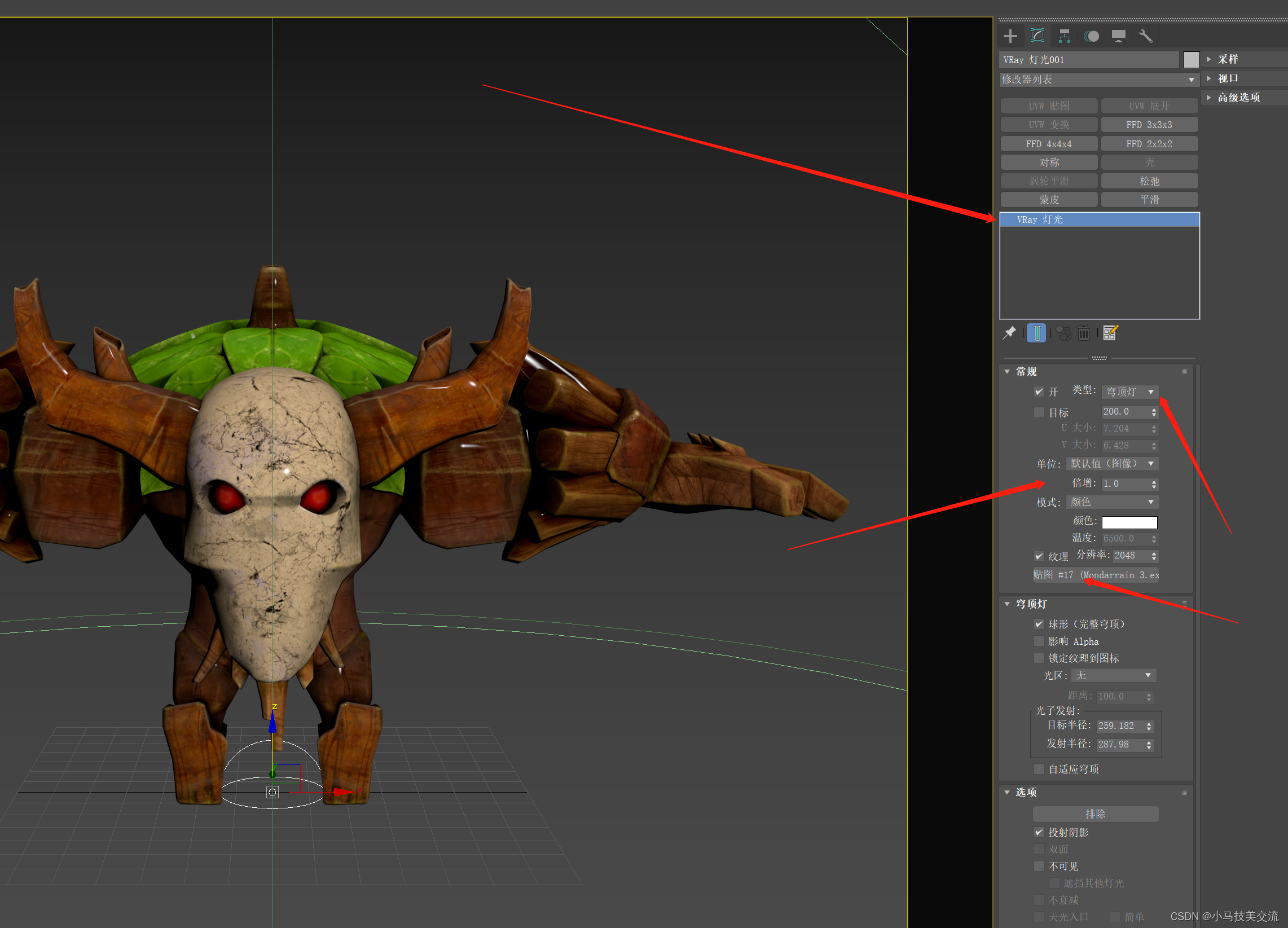
Task: Open the Create panel plus icon
Action: coord(1010,36)
